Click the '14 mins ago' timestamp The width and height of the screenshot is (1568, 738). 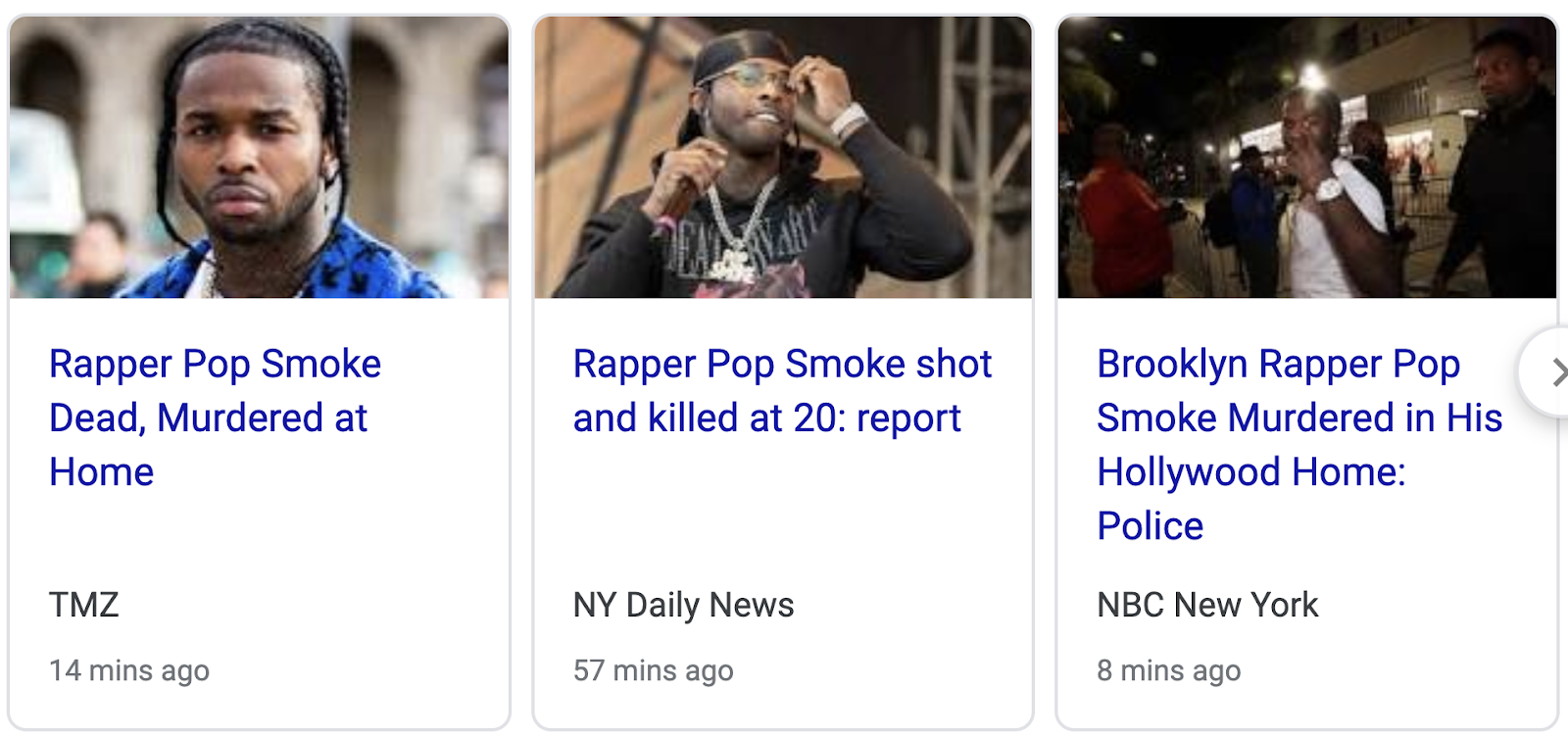(129, 670)
